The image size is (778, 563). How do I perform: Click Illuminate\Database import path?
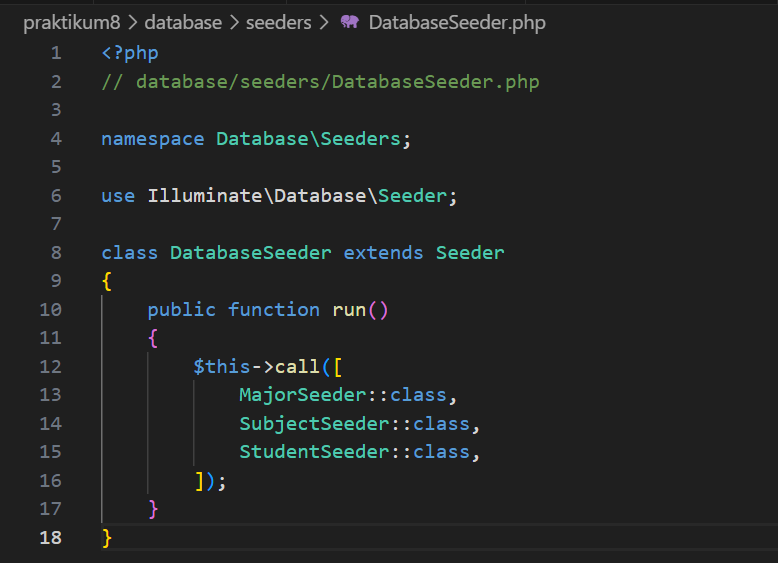pos(257,196)
